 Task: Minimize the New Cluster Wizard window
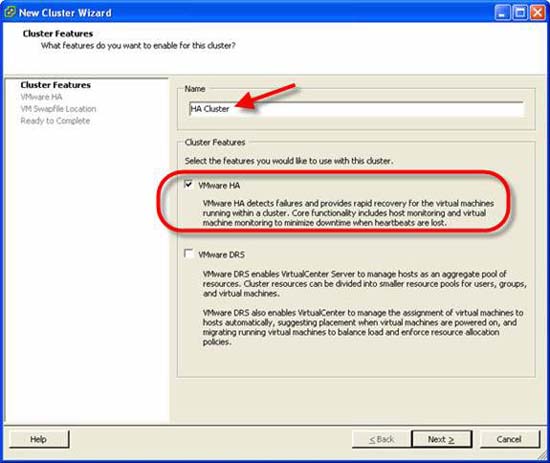[502, 13]
